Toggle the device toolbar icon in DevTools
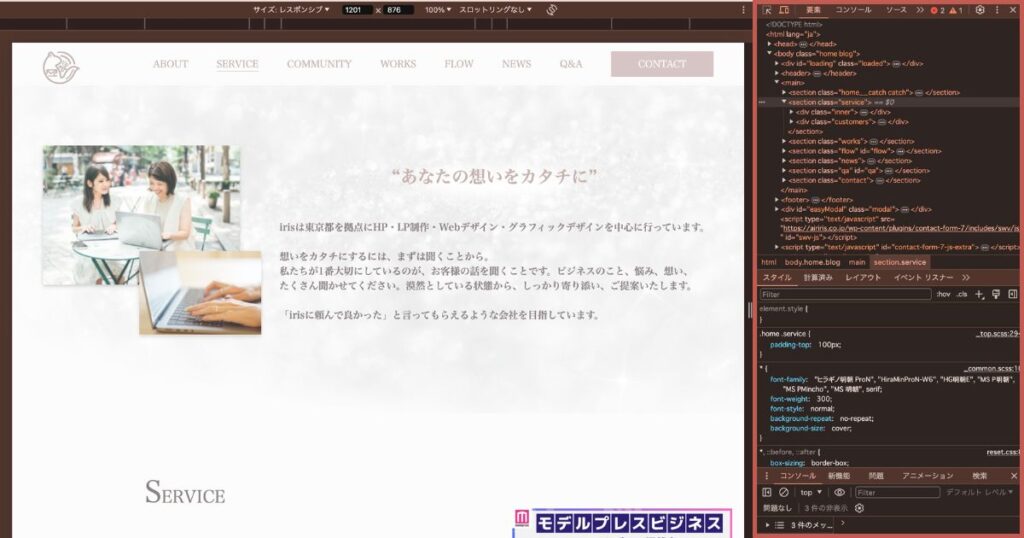 pyautogui.click(x=784, y=10)
